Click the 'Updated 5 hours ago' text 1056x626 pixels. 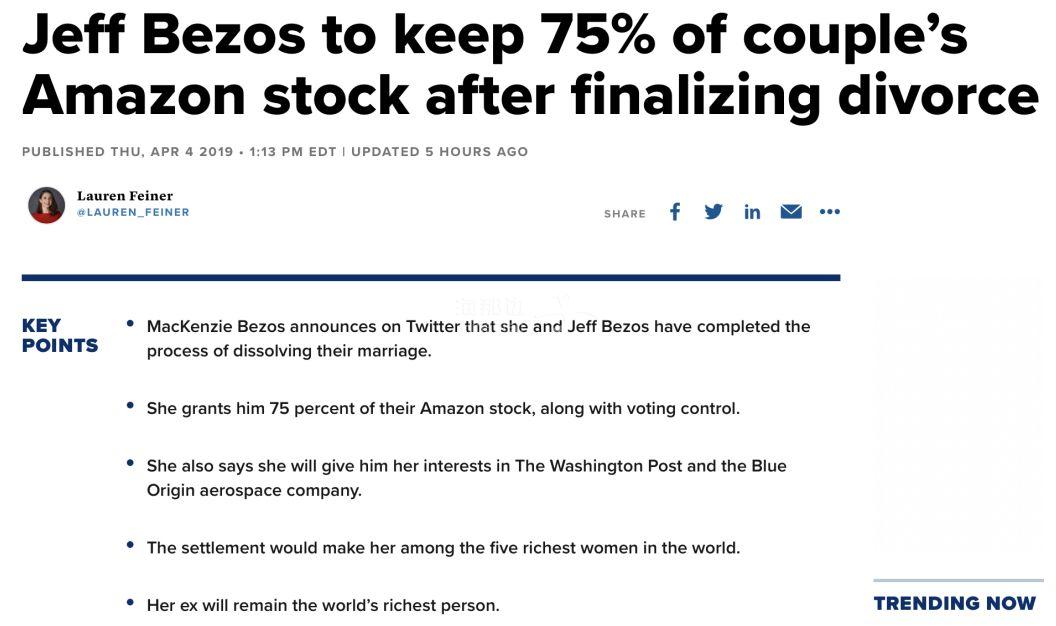click(x=440, y=152)
